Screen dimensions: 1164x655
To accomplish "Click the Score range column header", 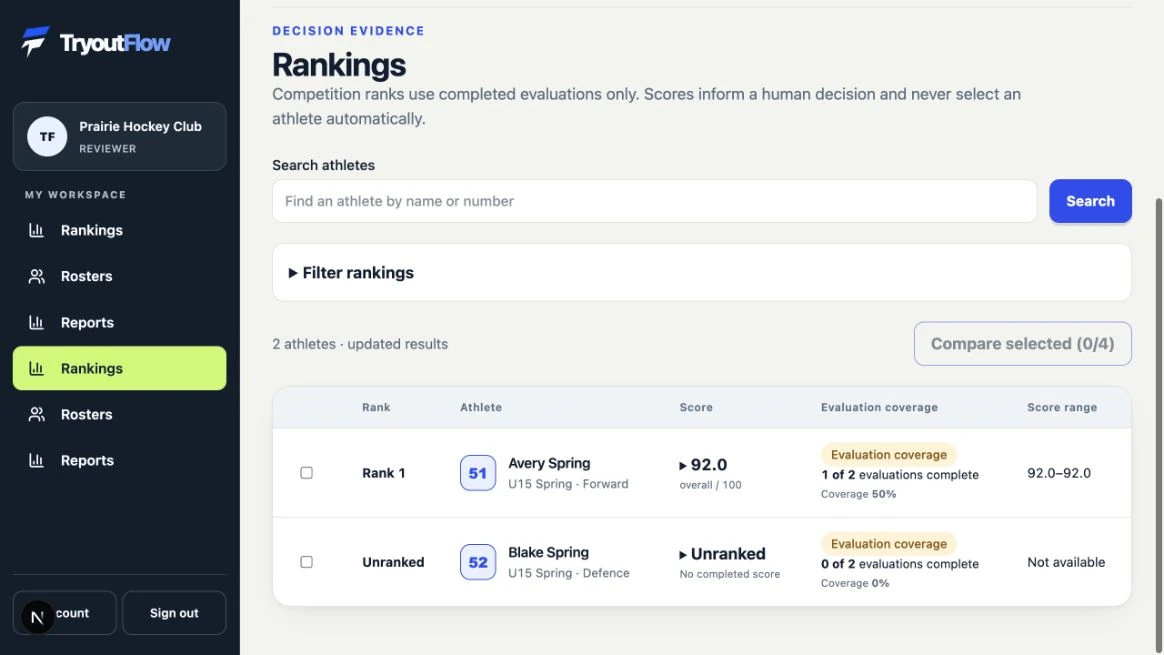I will [1062, 407].
